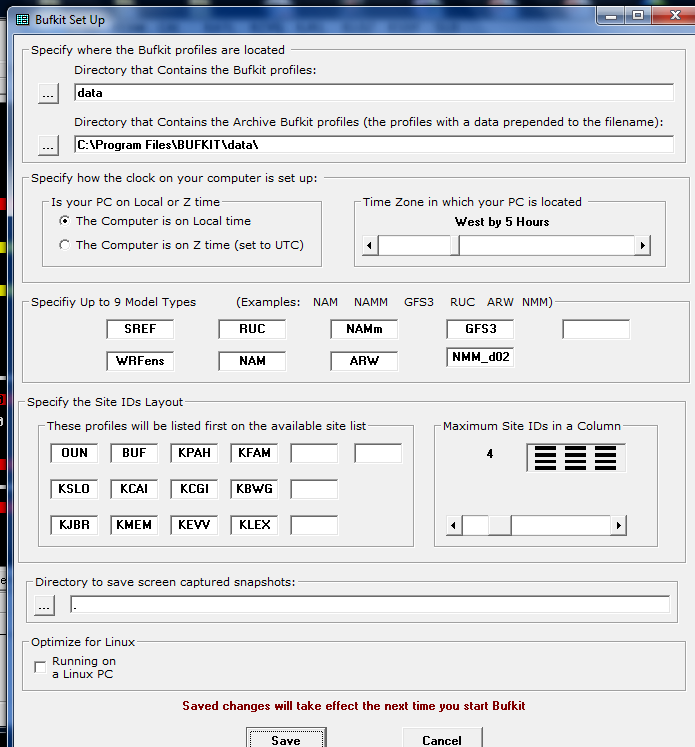
Task: Click the column layout icon beside the number 4
Action: [x=575, y=458]
